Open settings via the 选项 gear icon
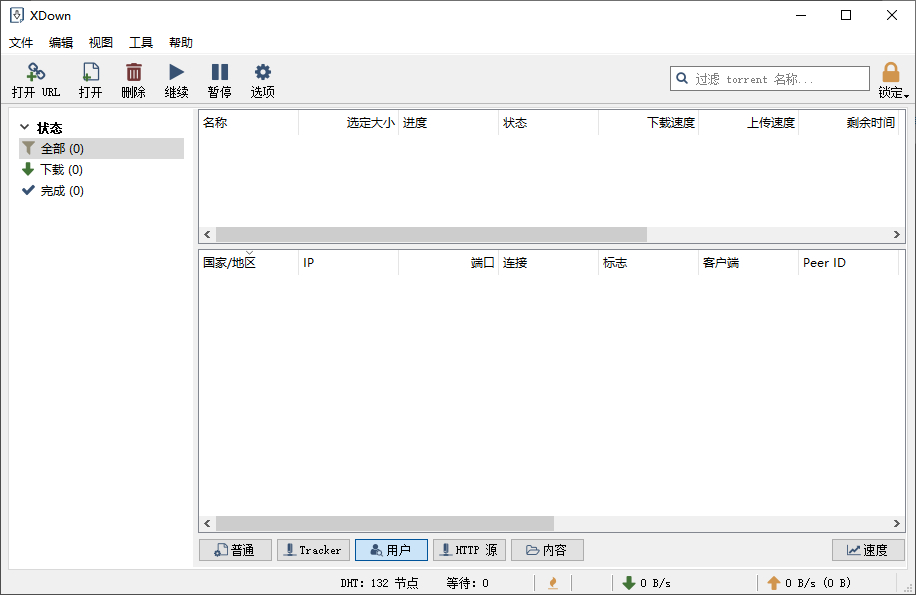 [x=263, y=72]
